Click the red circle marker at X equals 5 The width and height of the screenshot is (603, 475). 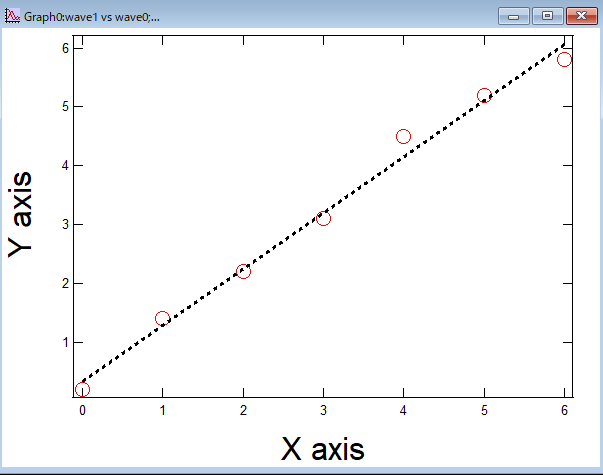tap(484, 95)
